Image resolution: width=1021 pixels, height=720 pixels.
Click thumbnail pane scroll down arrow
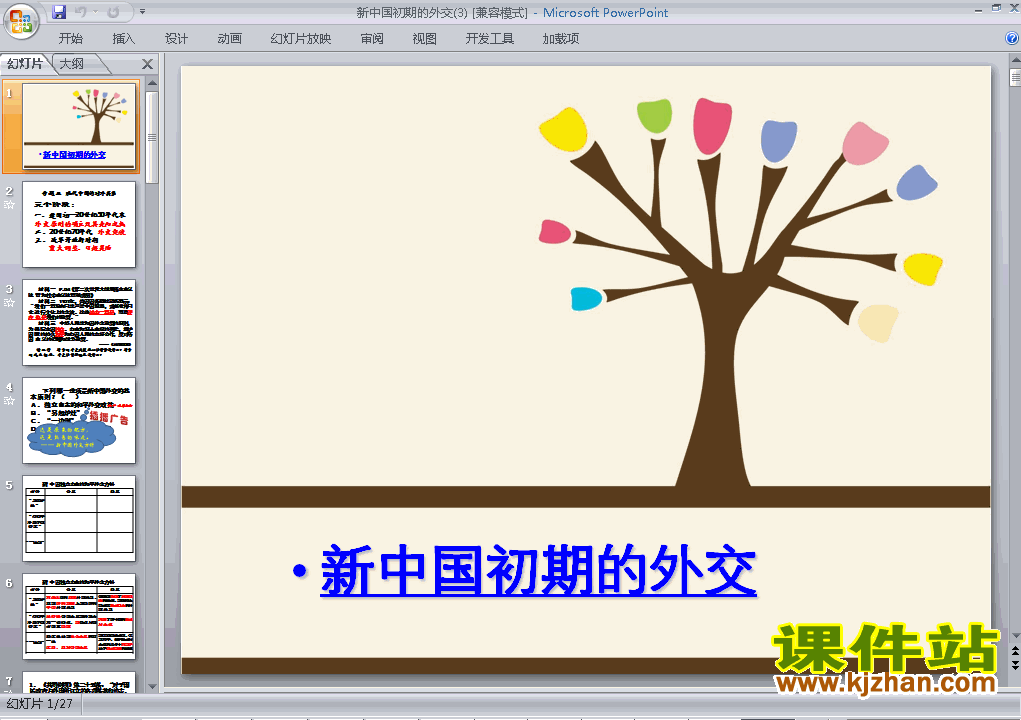152,686
